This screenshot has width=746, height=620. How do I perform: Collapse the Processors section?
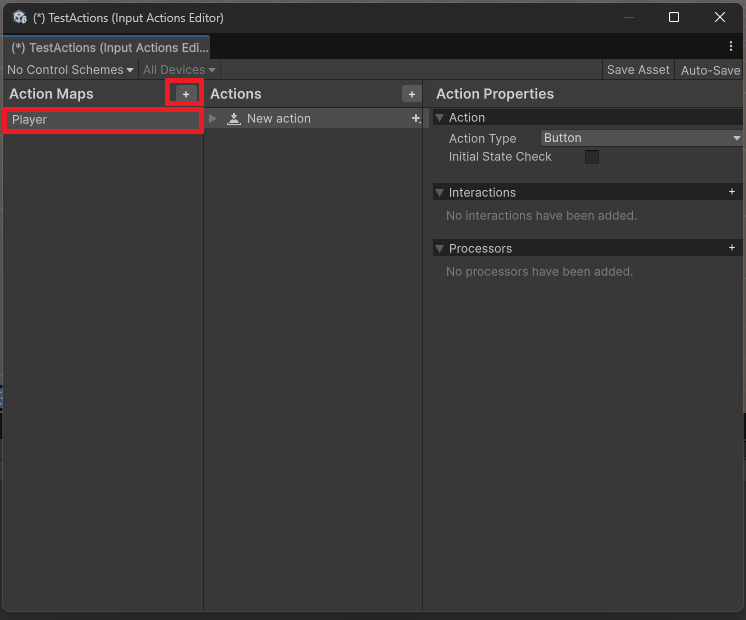click(x=439, y=248)
